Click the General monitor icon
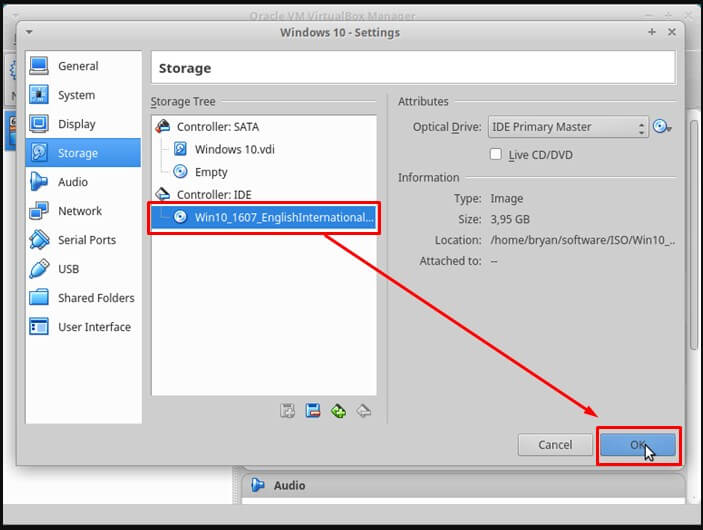 39,66
